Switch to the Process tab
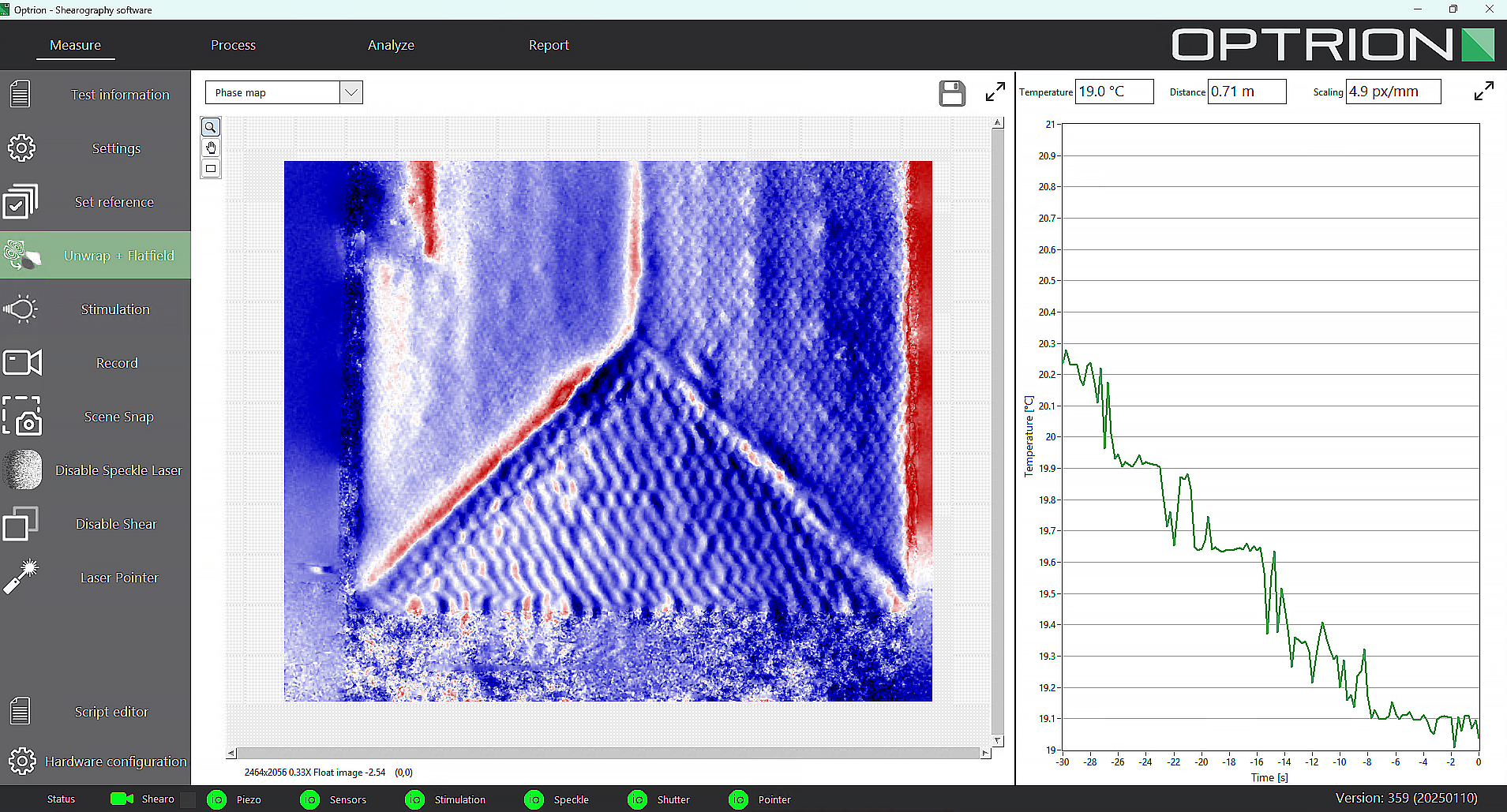Image resolution: width=1507 pixels, height=812 pixels. (233, 45)
